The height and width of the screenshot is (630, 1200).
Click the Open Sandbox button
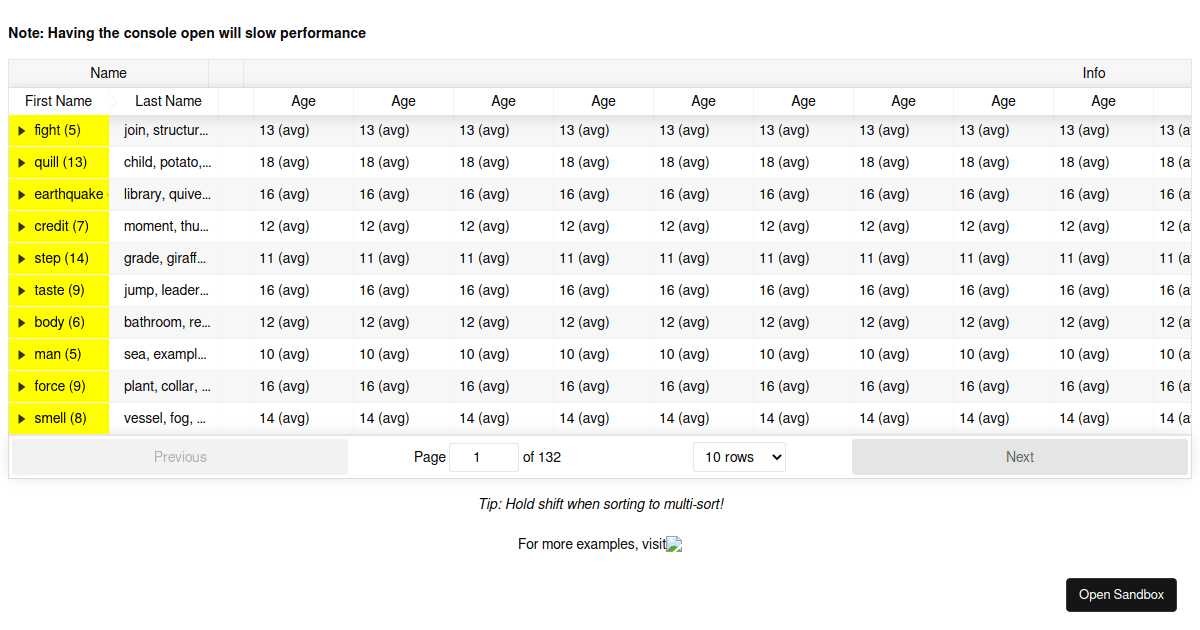point(1121,594)
